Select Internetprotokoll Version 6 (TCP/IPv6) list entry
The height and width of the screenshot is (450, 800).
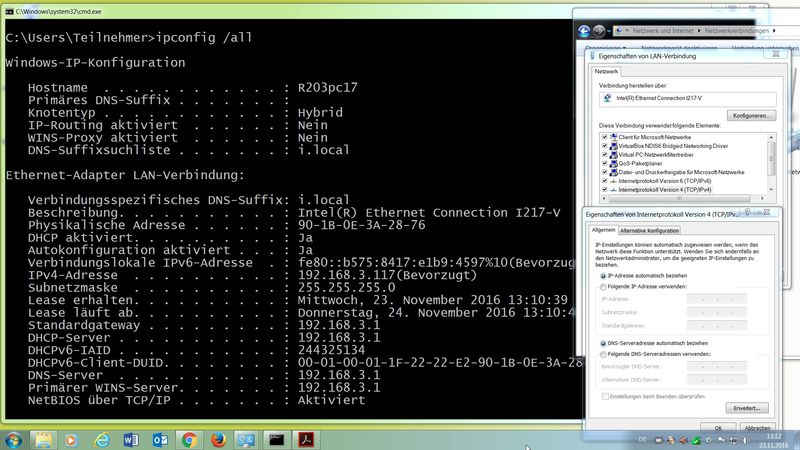(x=665, y=181)
